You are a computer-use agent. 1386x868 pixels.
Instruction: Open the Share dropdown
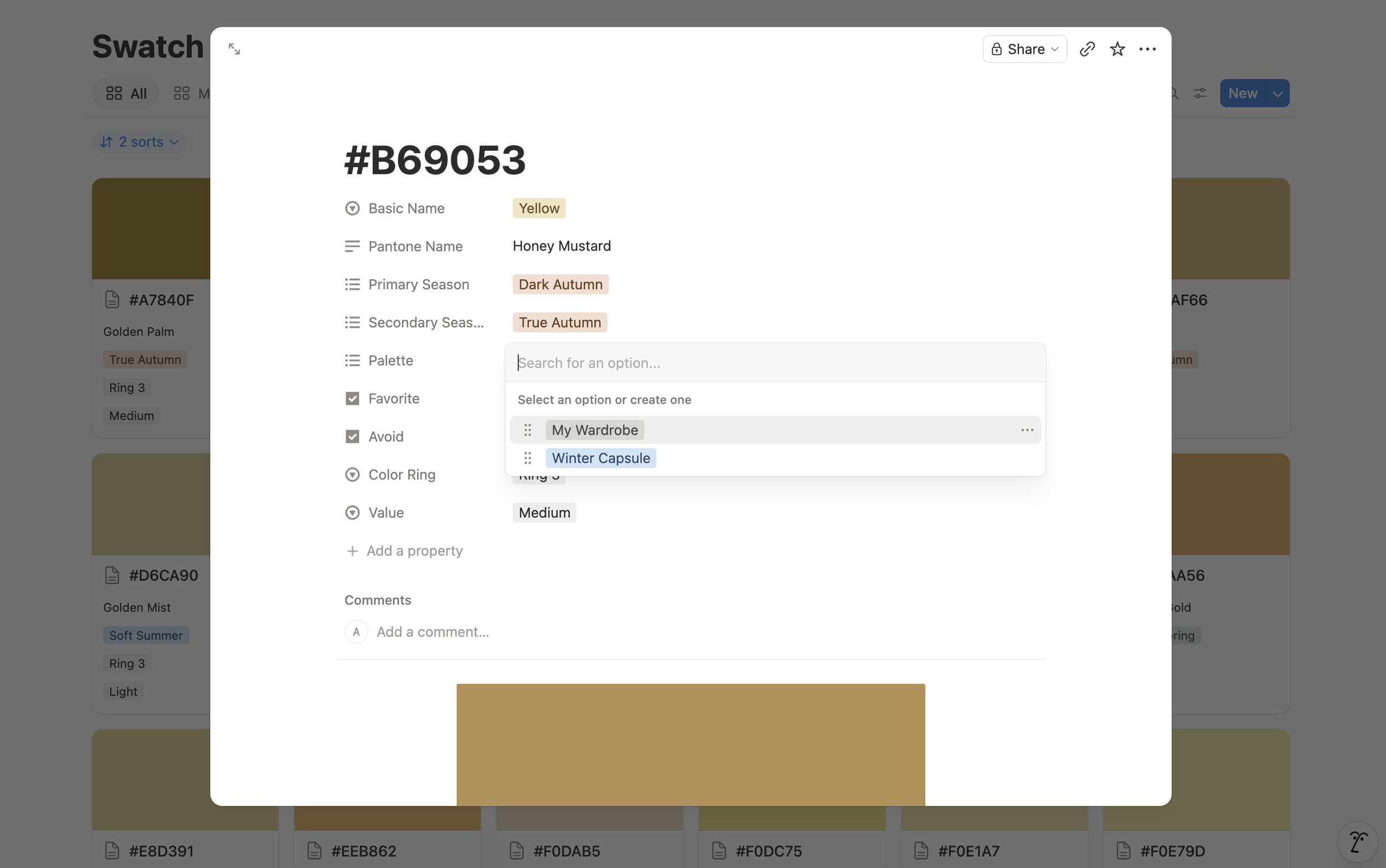(1025, 49)
